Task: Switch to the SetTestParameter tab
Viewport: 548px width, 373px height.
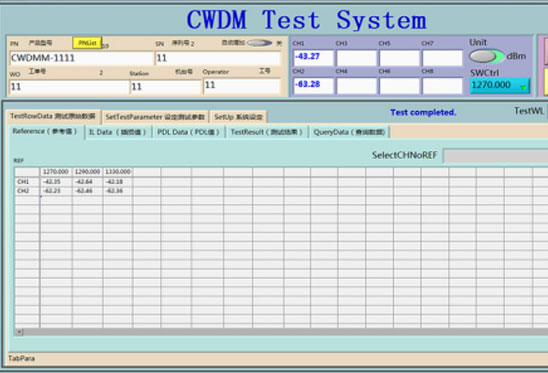Action: 155,117
